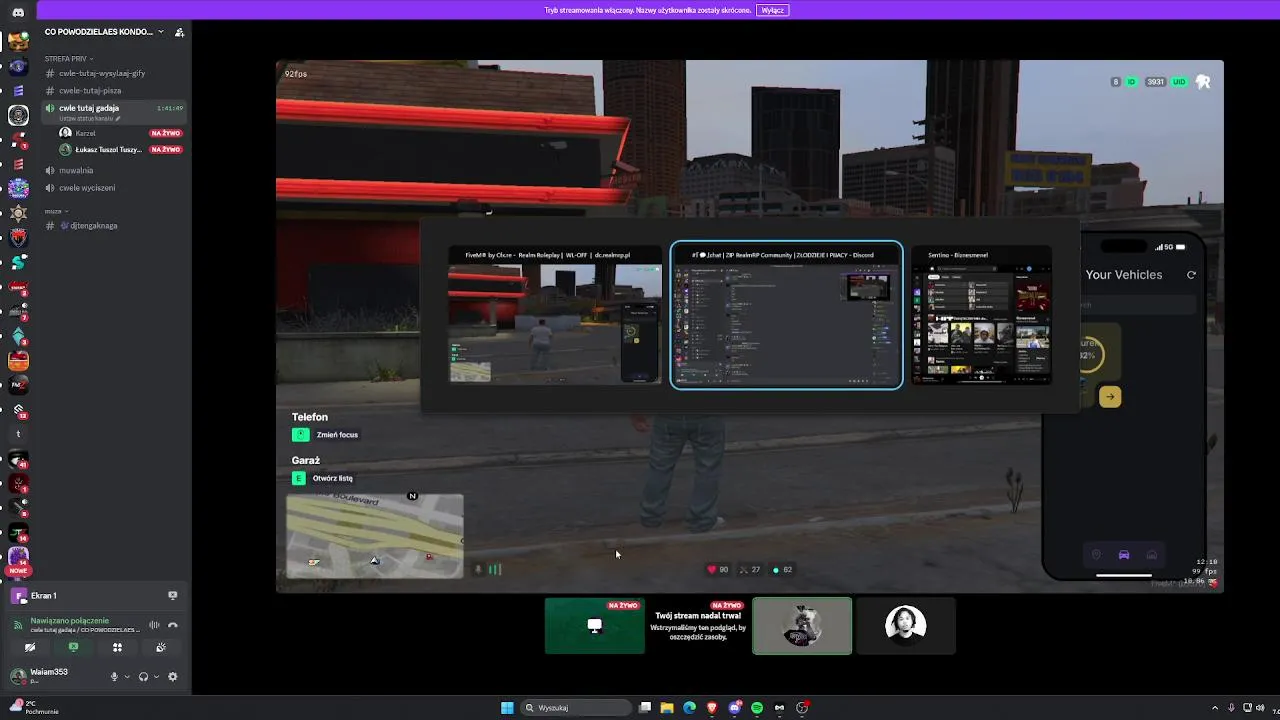The height and width of the screenshot is (720, 1280).
Task: Click the refresh icon in Your Vehicles
Action: point(1191,275)
